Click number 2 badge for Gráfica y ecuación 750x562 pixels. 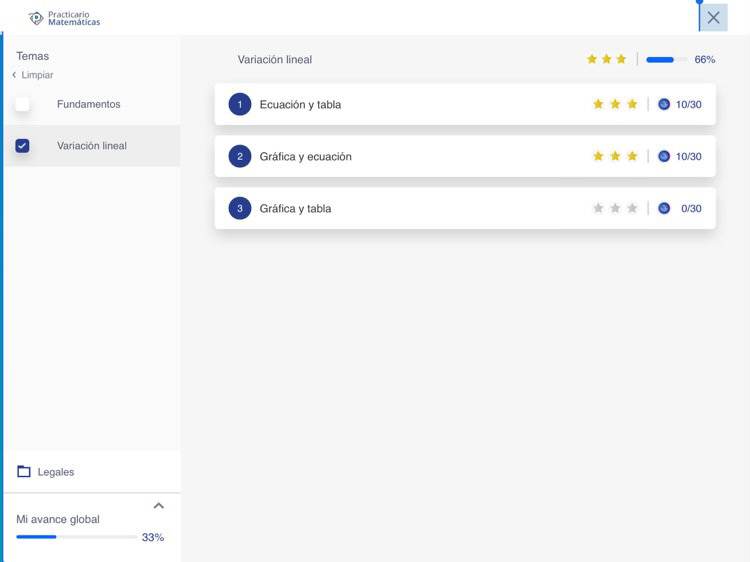point(240,156)
